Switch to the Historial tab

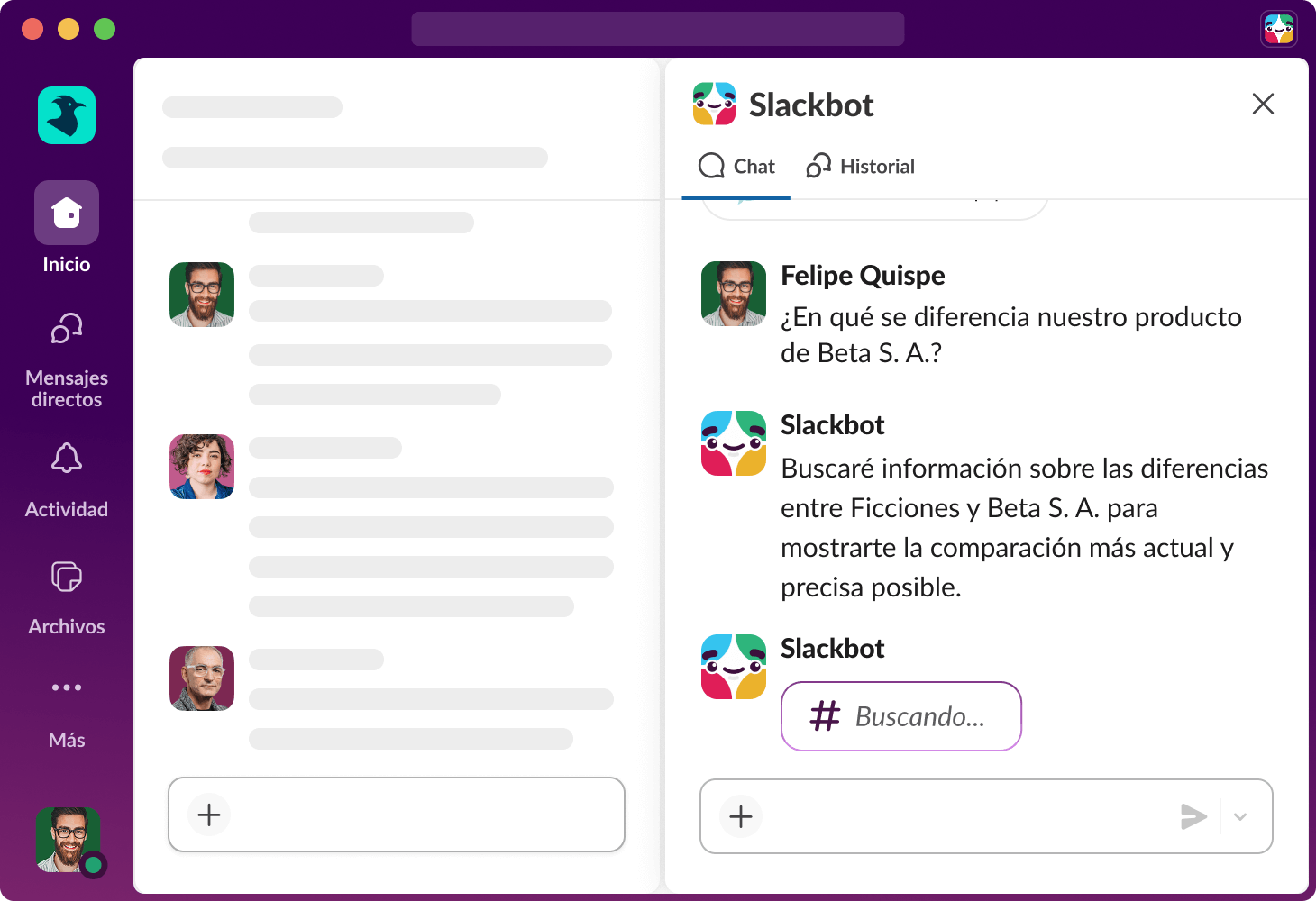859,166
